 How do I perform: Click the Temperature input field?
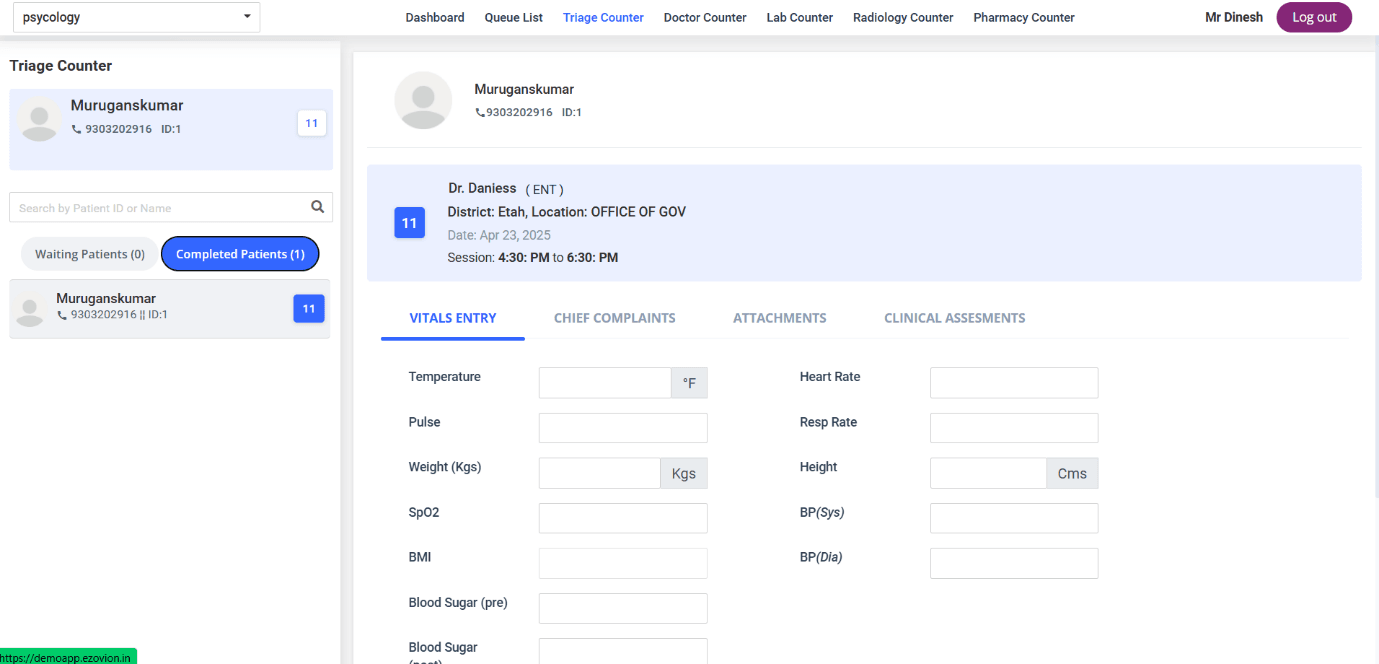pos(604,383)
